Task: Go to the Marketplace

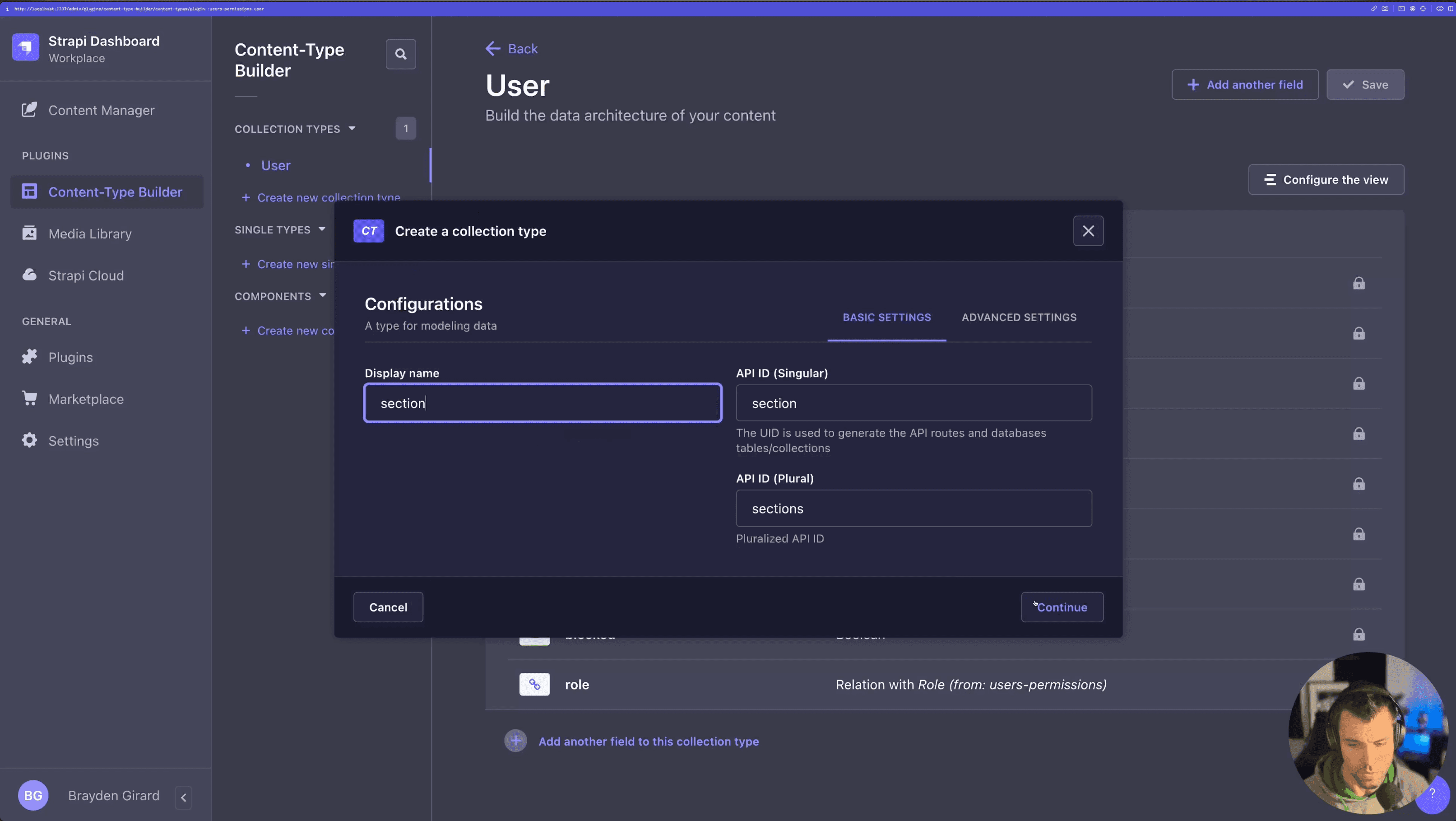Action: (73, 399)
